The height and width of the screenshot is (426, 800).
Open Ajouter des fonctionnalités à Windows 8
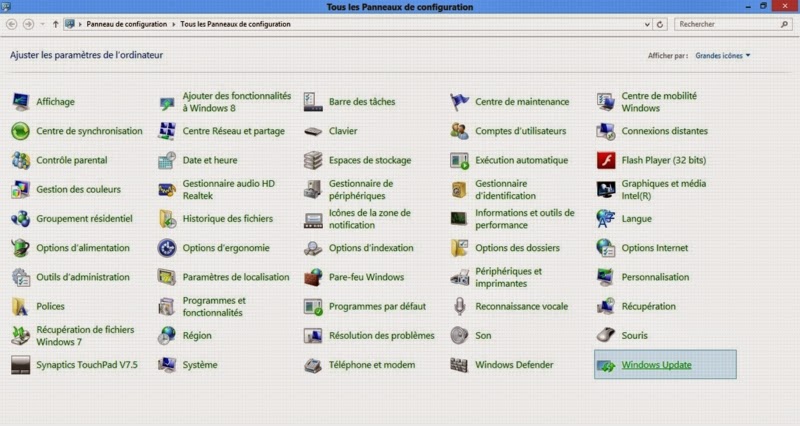pyautogui.click(x=237, y=102)
